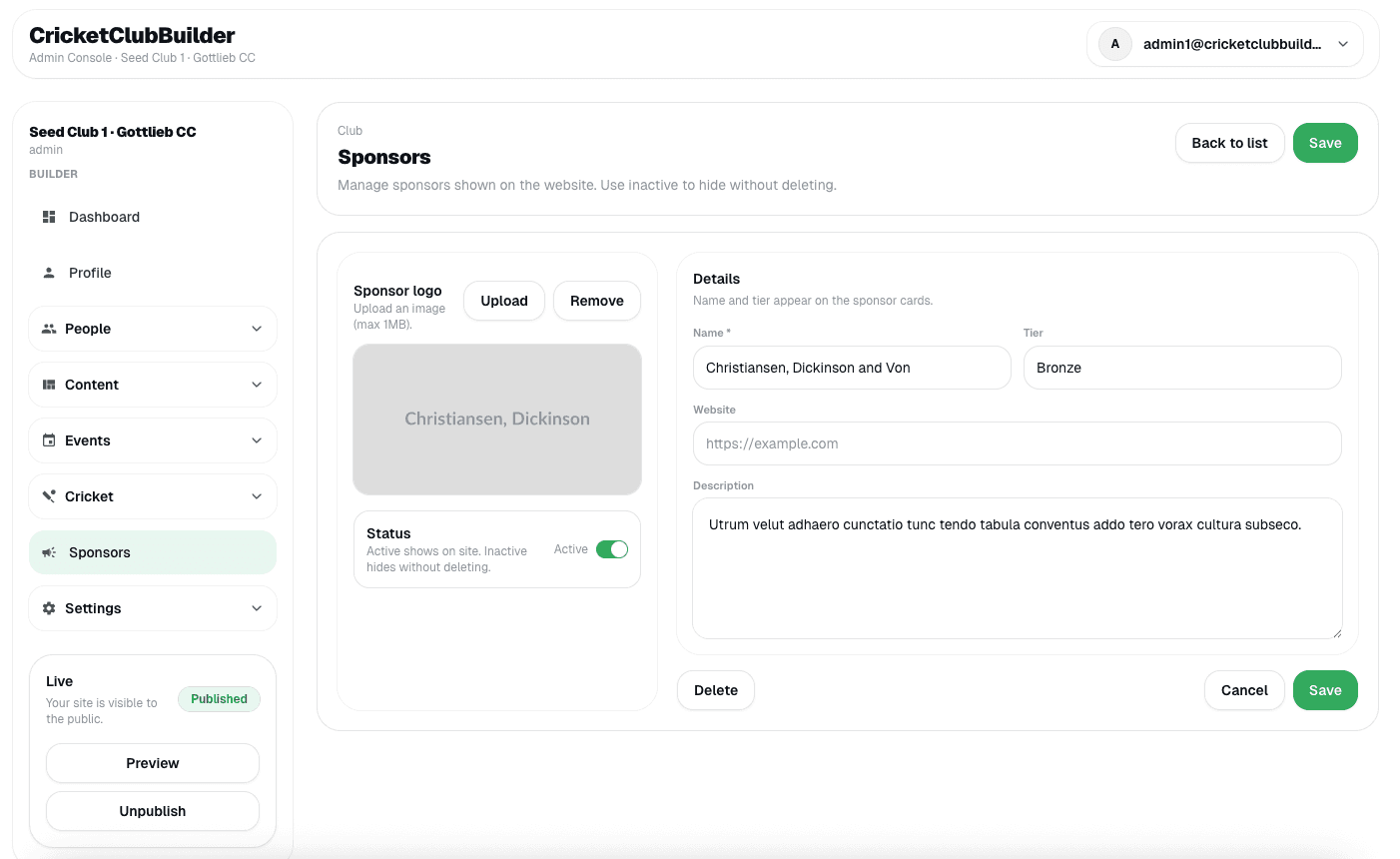Toggle the Active status switch off
The image size is (1400, 859).
(611, 549)
